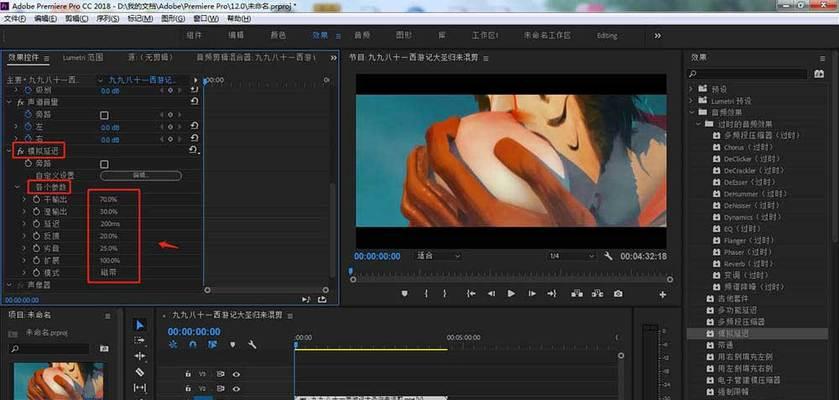Open the 窗口(W) menu
Viewport: 839px width, 400px height.
pos(206,19)
